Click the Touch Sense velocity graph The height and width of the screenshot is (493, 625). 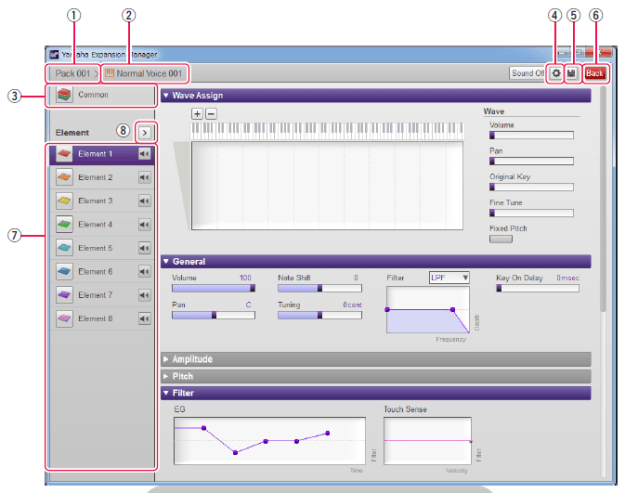[x=428, y=441]
